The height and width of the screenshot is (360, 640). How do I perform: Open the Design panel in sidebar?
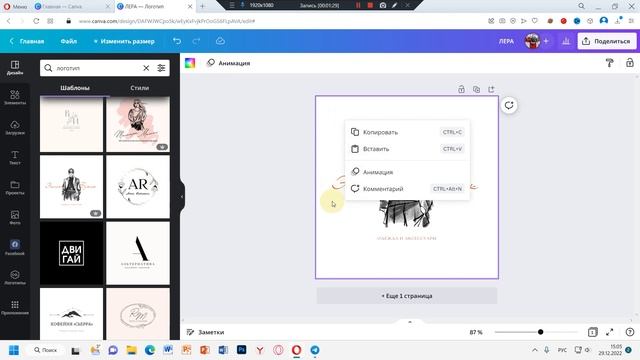[15, 68]
